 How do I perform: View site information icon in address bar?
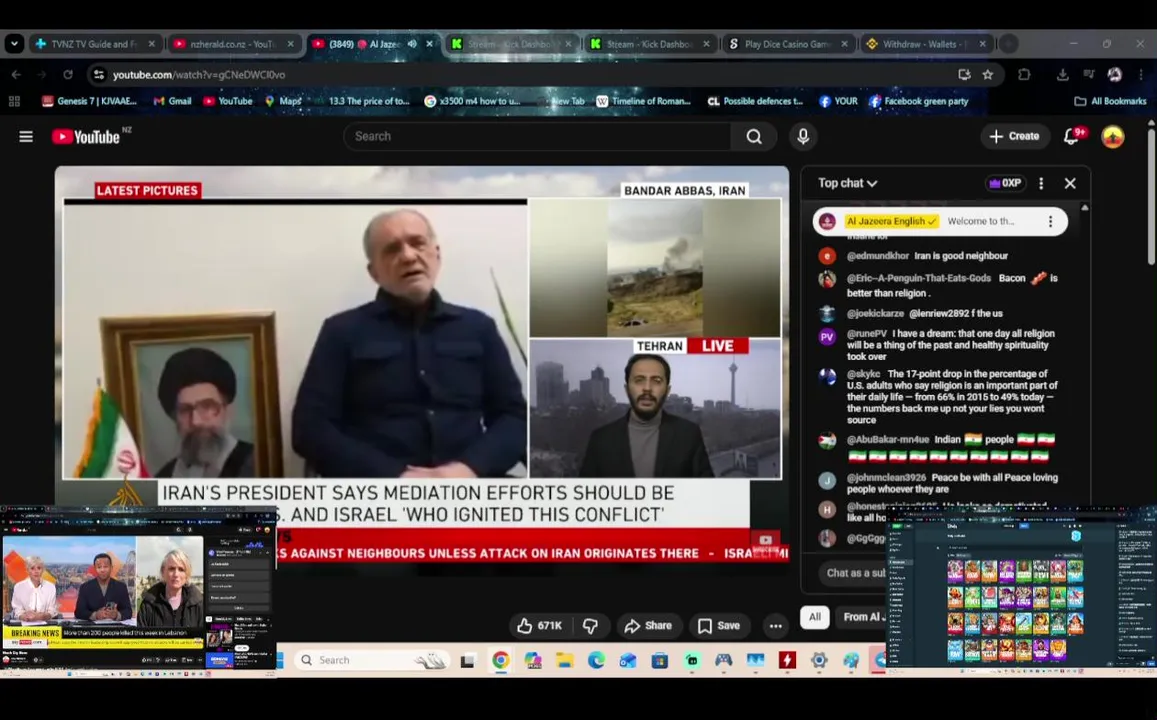99,75
